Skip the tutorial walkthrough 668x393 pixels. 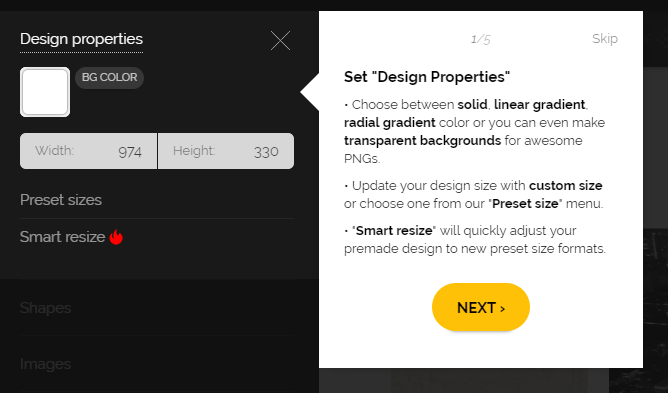tap(605, 39)
